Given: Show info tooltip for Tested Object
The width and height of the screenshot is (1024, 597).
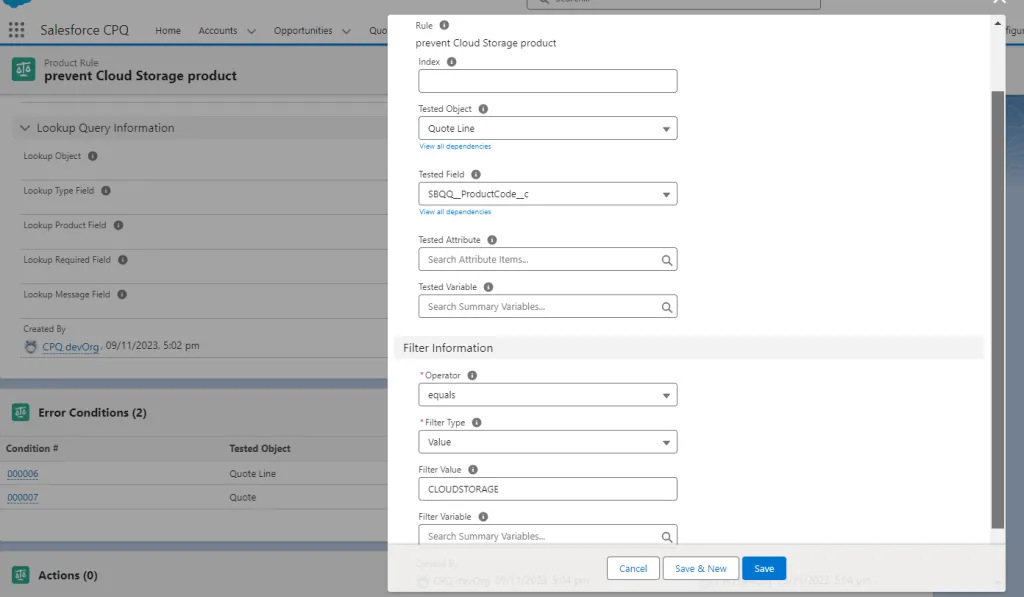Looking at the screenshot, I should tap(483, 108).
